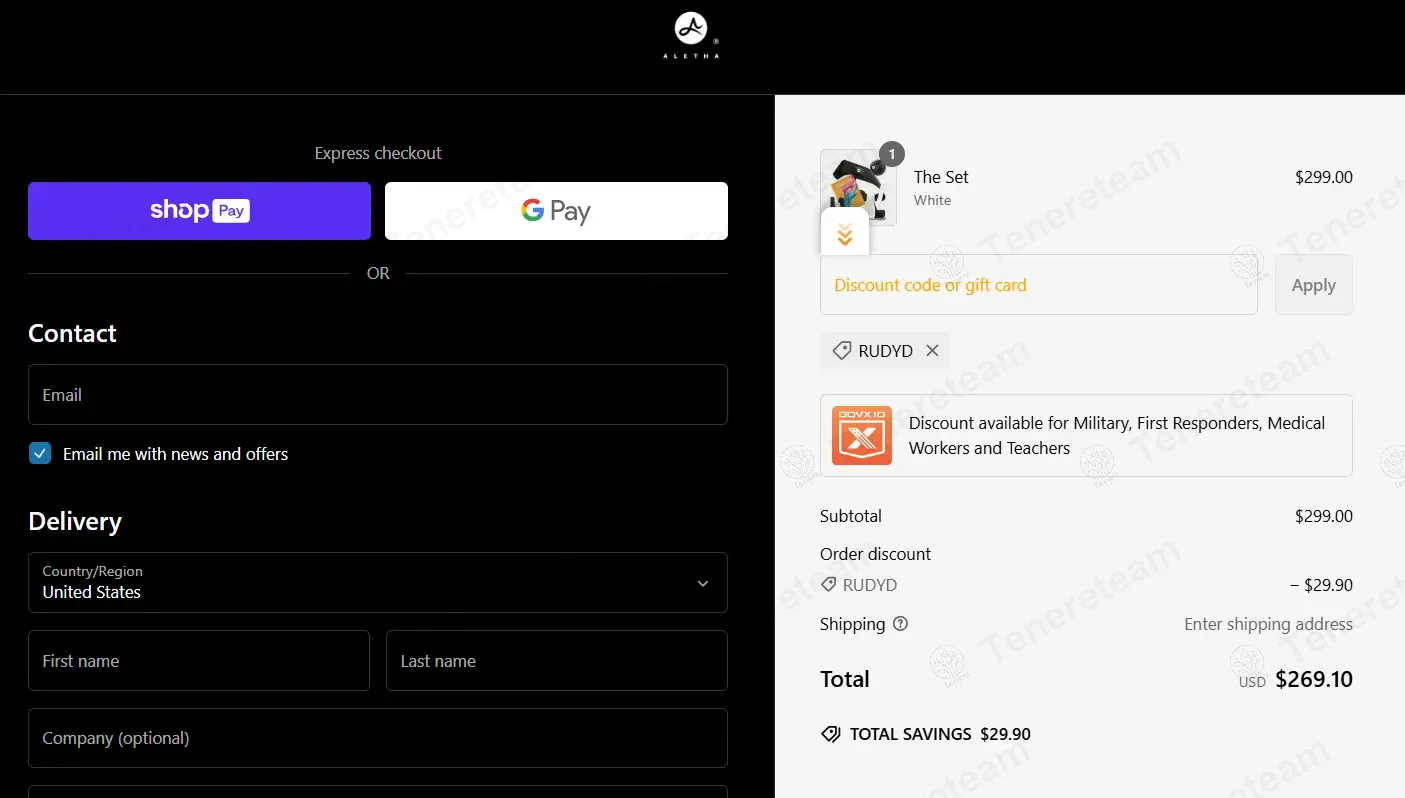Open the Shipping help question mark icon
1405x798 pixels.
(900, 624)
